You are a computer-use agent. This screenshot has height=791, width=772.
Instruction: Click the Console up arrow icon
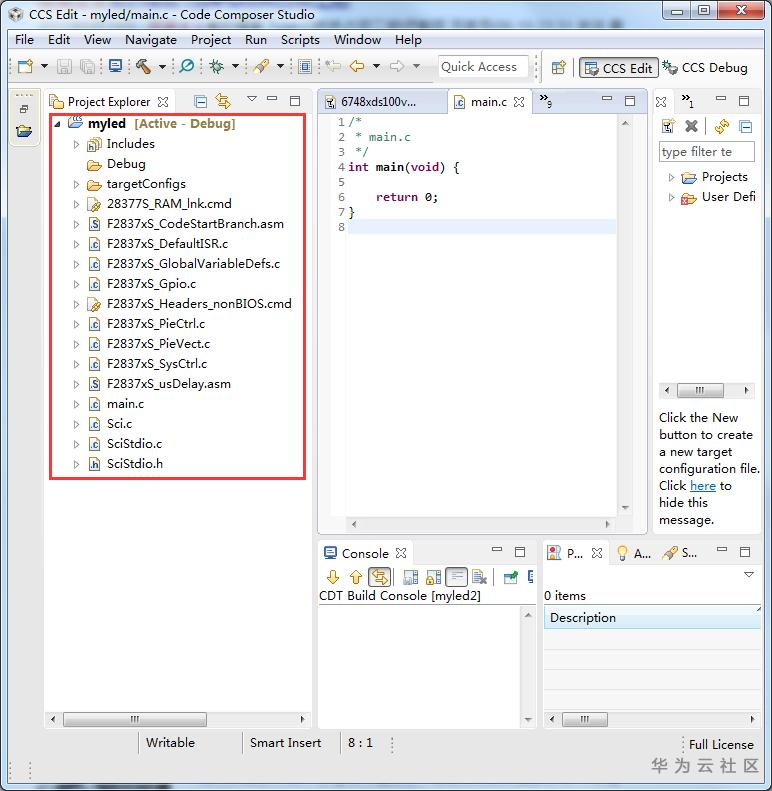pyautogui.click(x=356, y=577)
